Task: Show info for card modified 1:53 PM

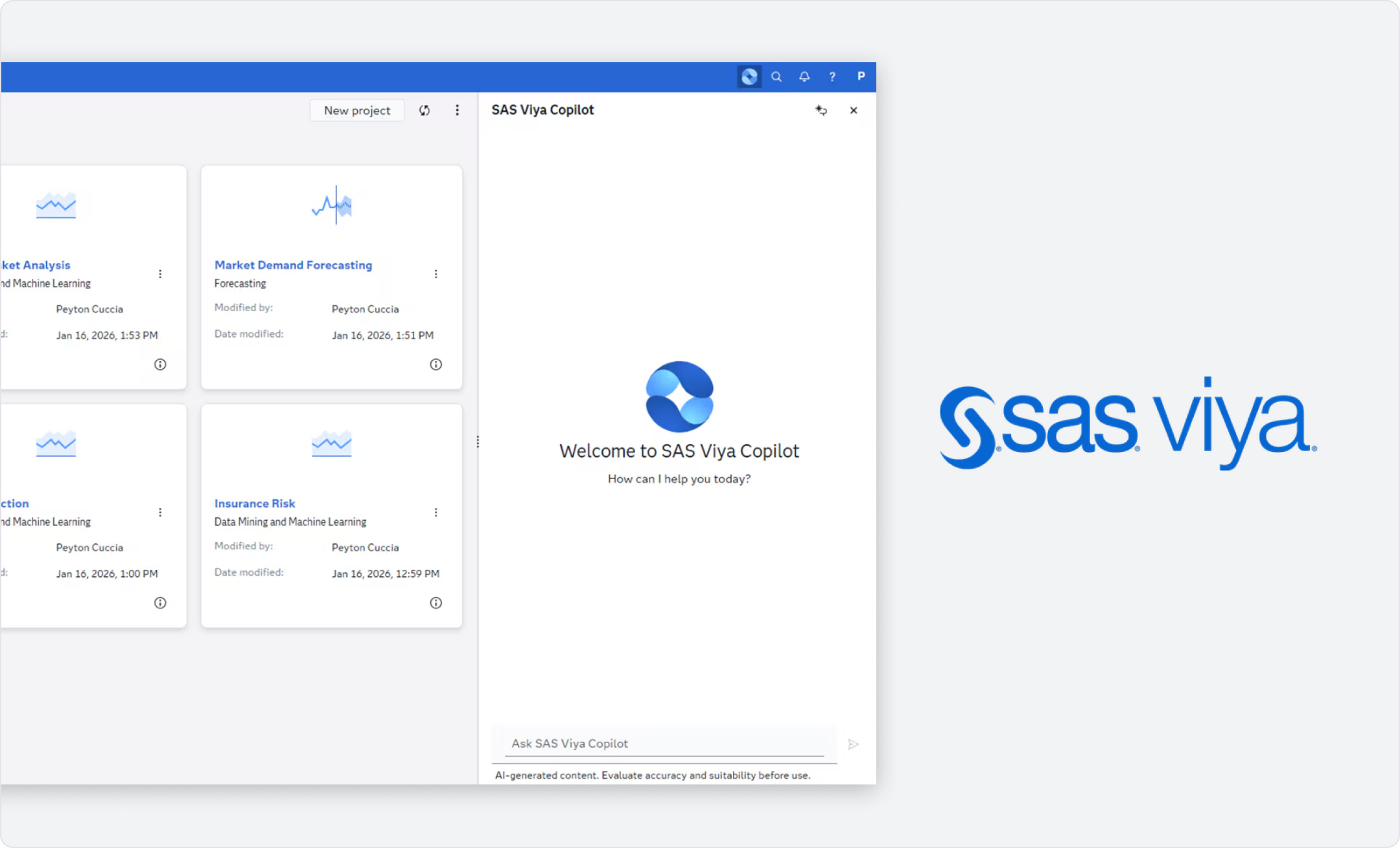Action: 160,364
